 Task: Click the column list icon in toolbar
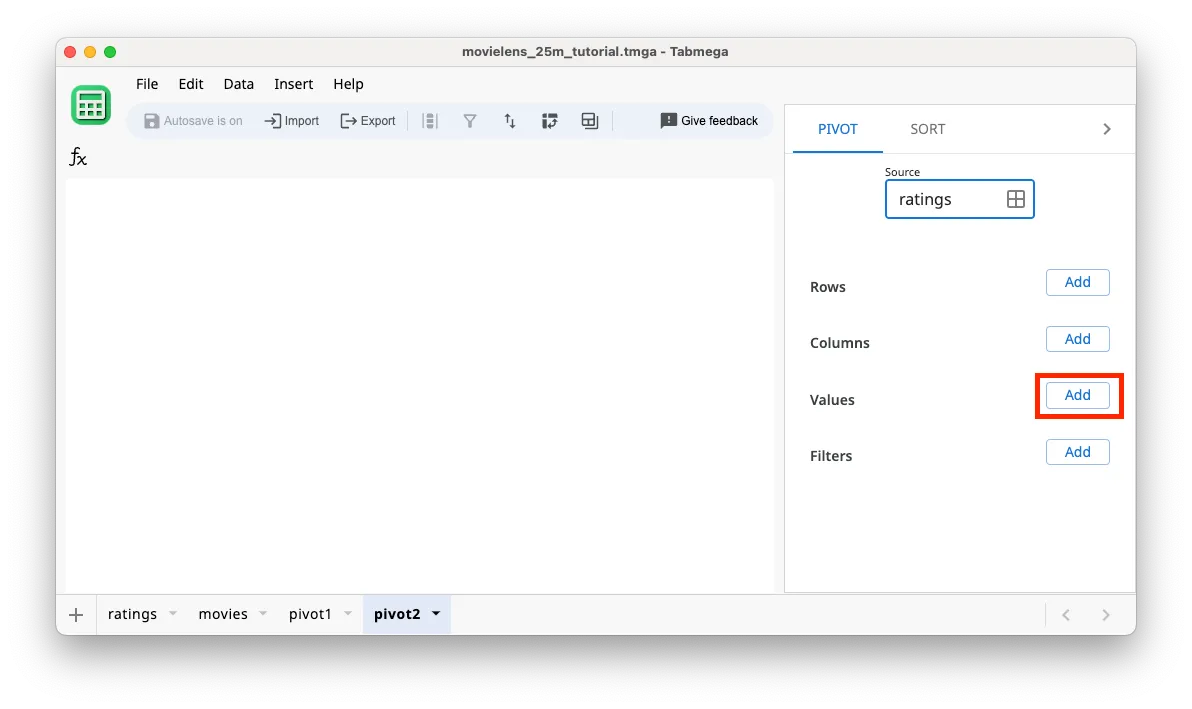[x=429, y=120]
